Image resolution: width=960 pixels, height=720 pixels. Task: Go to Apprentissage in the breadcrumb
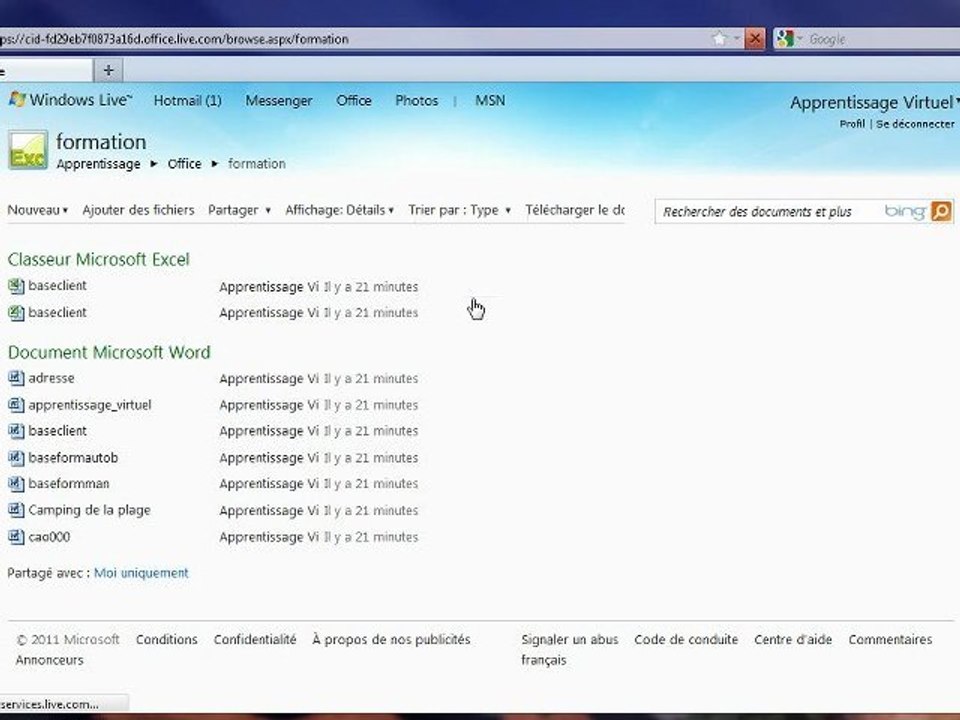click(x=98, y=164)
